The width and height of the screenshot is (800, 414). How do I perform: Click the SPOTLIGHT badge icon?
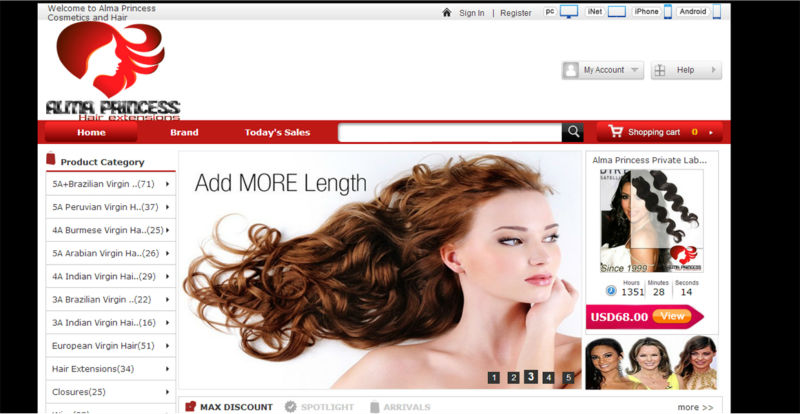click(x=290, y=406)
